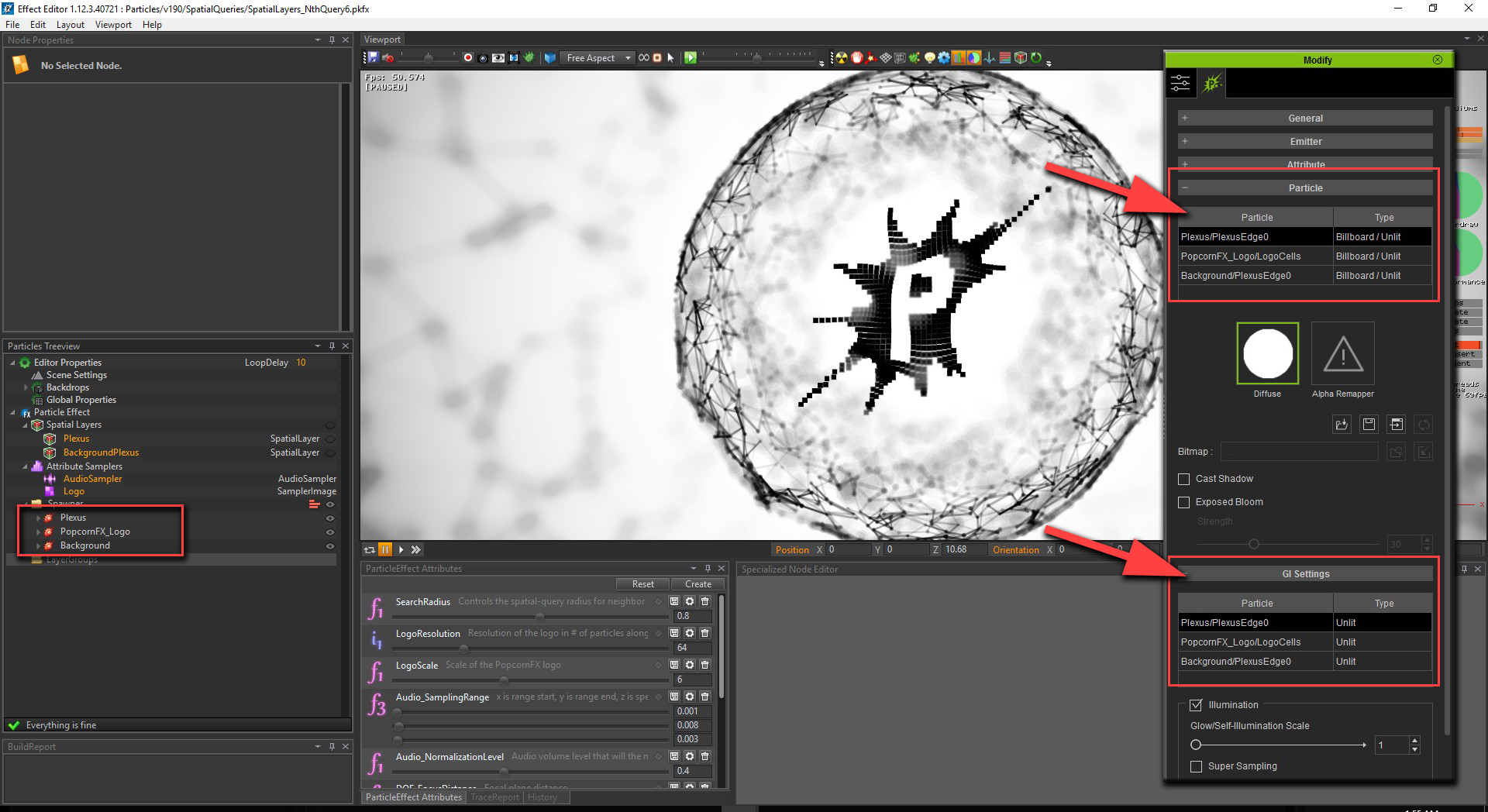The width and height of the screenshot is (1488, 812).
Task: Click the eye view icon in viewport toolbar
Action: coord(498,57)
